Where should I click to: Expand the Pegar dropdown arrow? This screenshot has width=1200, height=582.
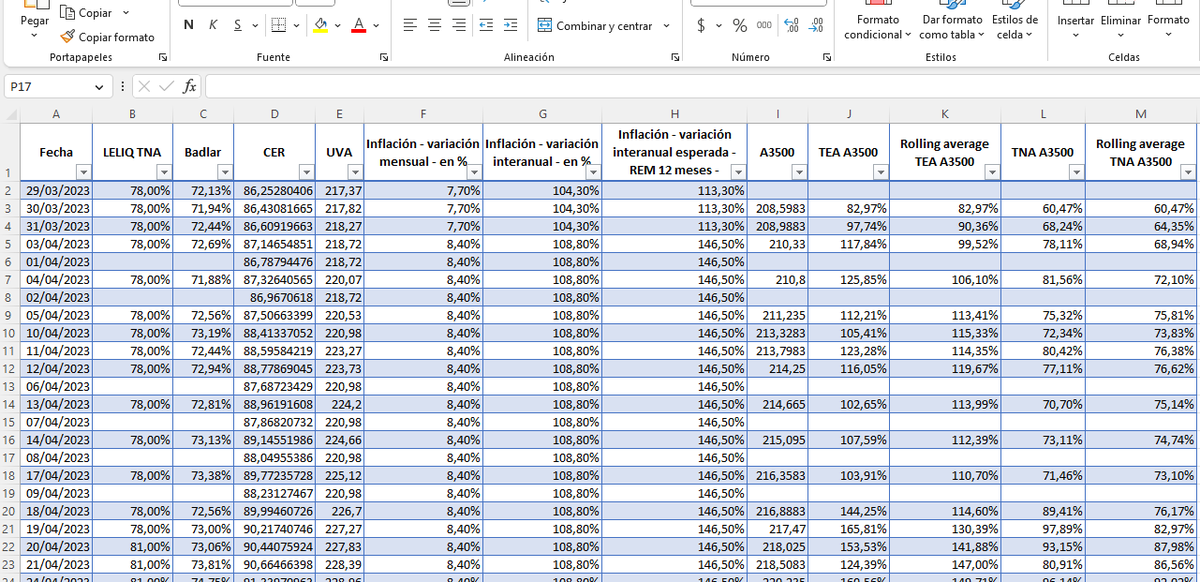click(34, 37)
